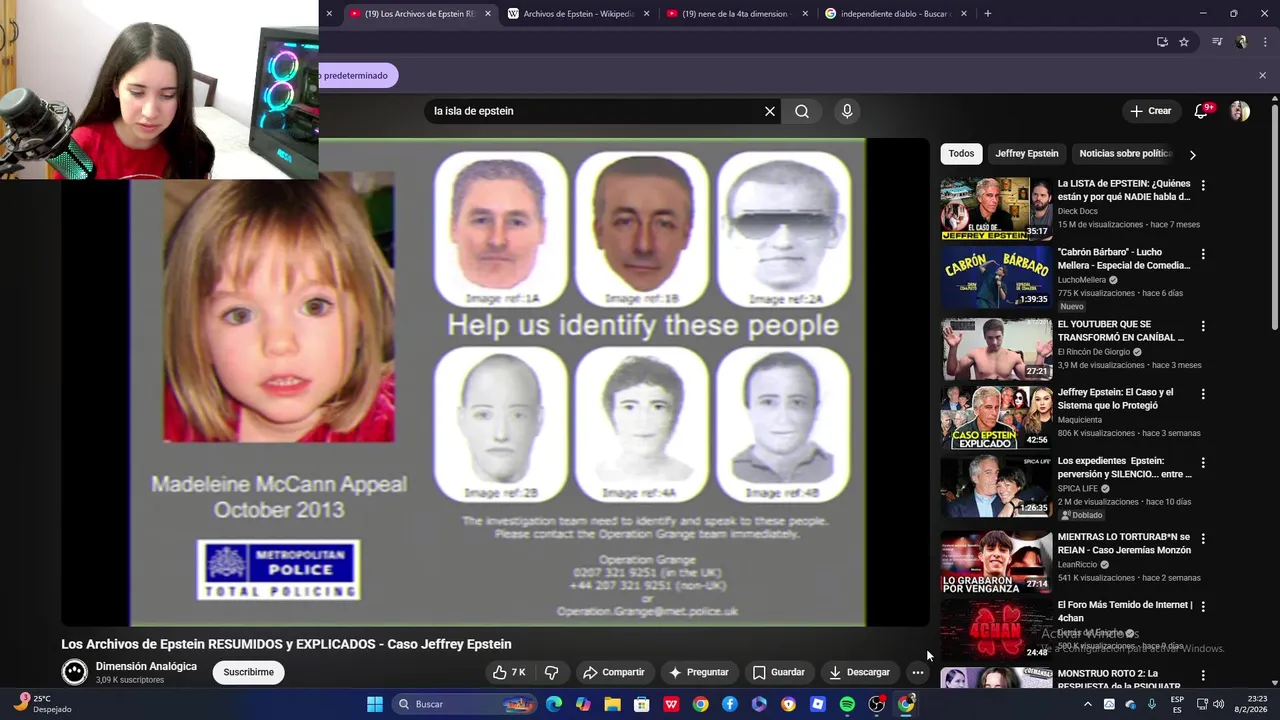Screen dimensions: 1280x720
Task: Open Dimensión Analógica channel avatar
Action: pyautogui.click(x=75, y=672)
